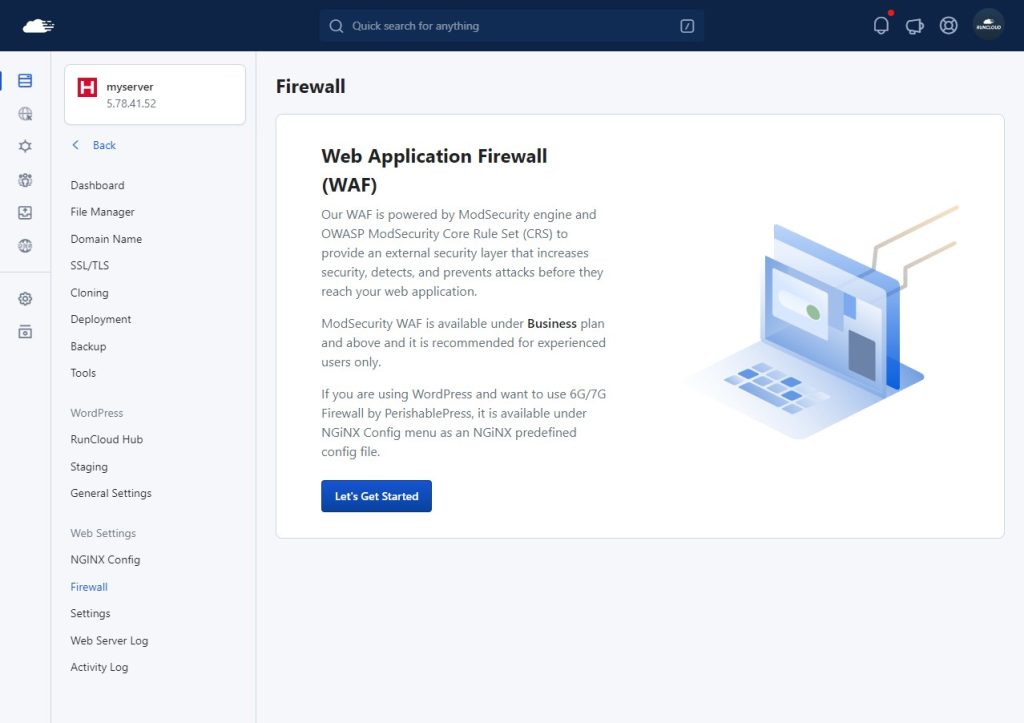Open RunCloud Hub under WordPress
Viewport: 1024px width, 723px height.
(x=106, y=440)
